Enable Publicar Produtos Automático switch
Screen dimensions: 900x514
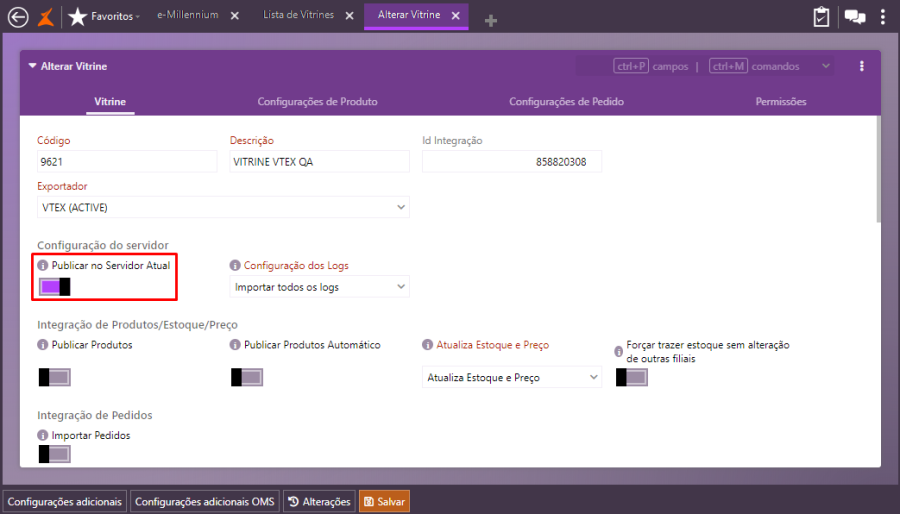point(247,377)
